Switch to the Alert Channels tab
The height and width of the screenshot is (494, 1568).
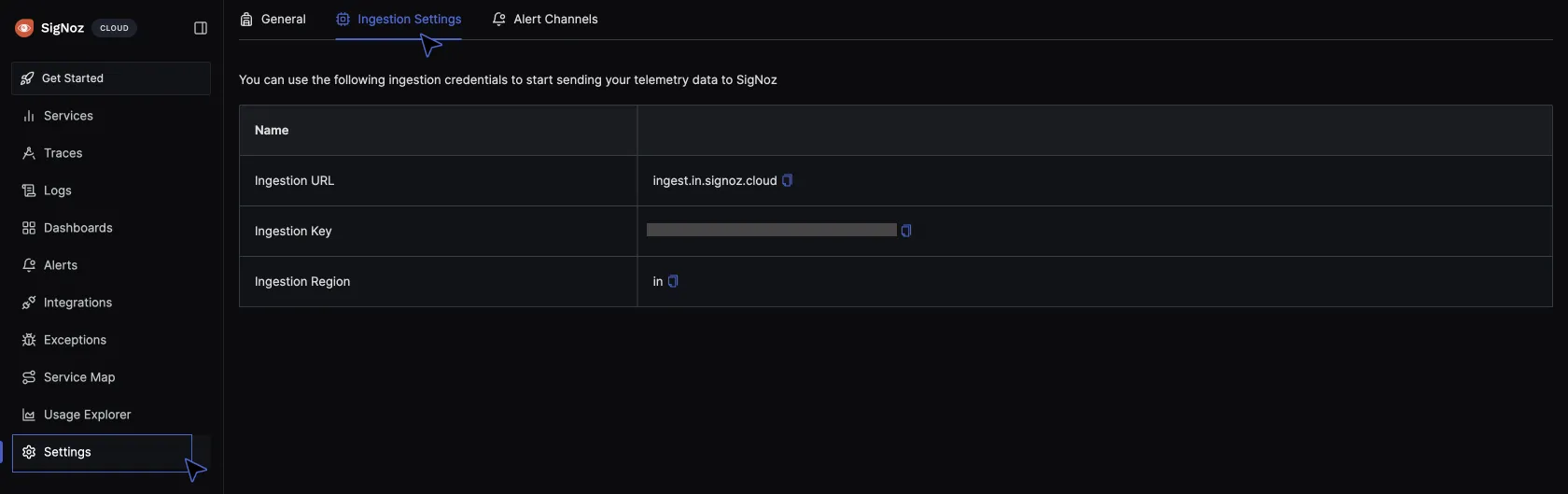click(545, 20)
